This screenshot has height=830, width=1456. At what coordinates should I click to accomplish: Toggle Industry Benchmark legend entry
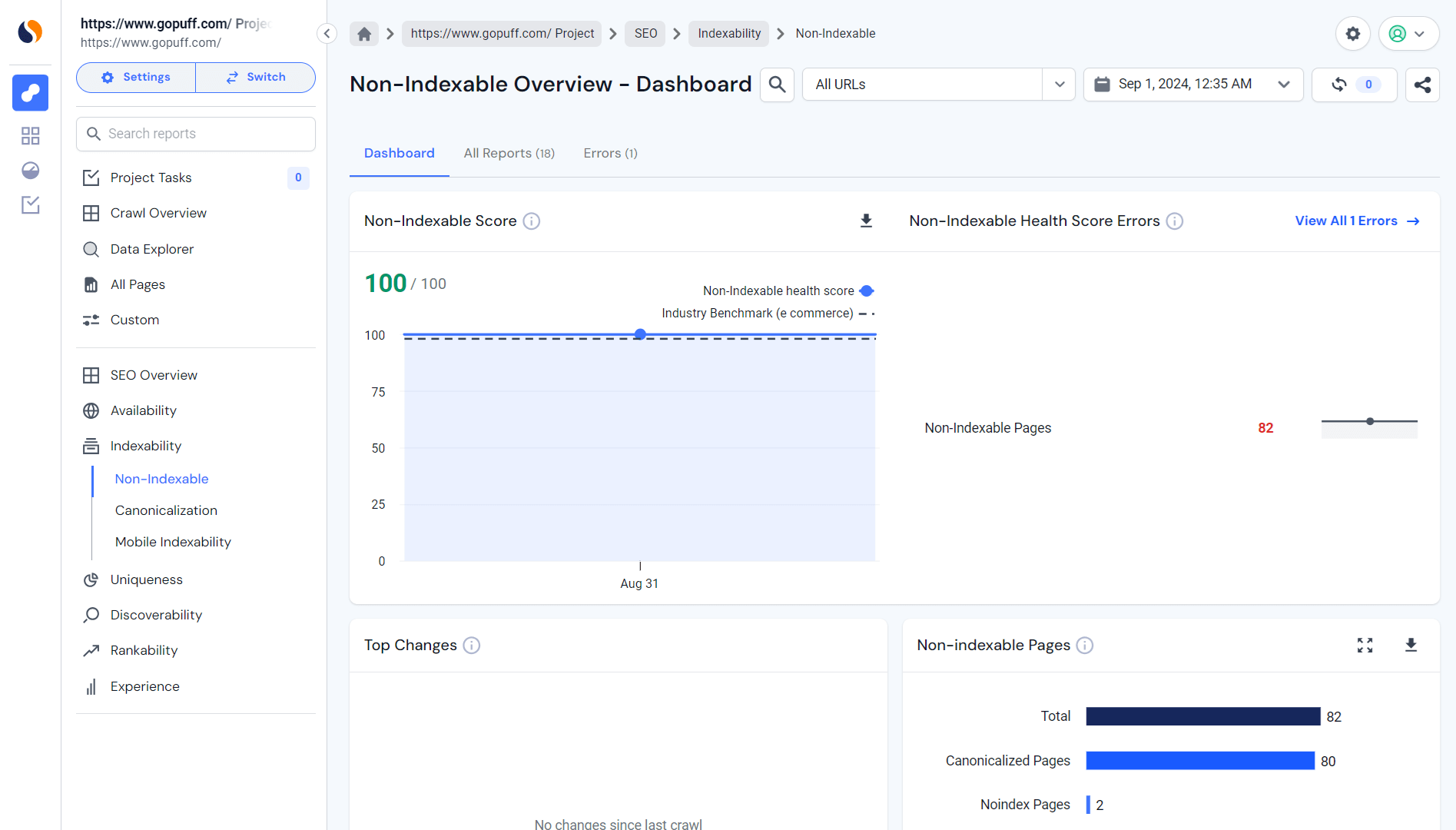click(x=757, y=313)
